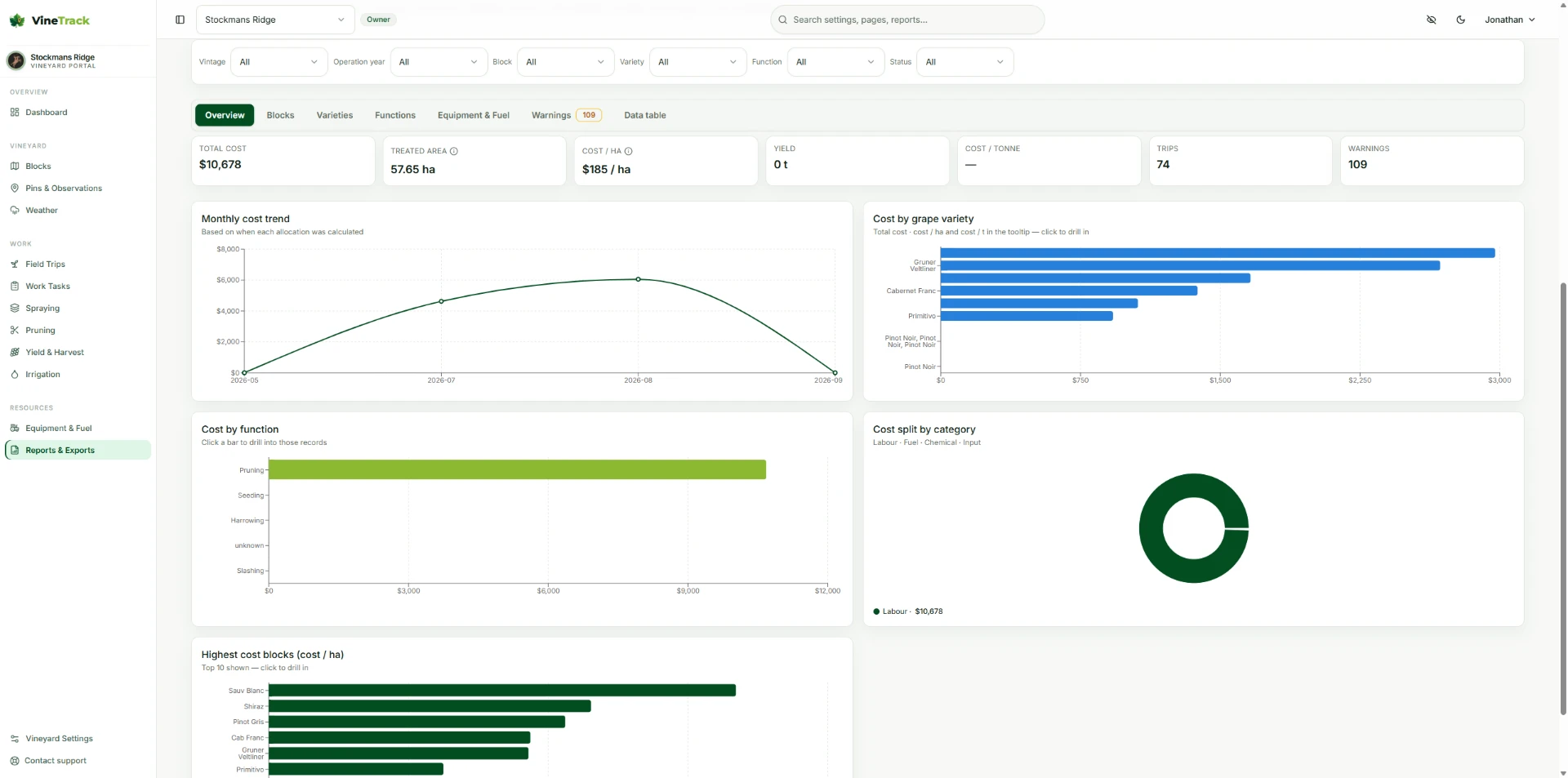Image resolution: width=1568 pixels, height=778 pixels.
Task: Expand the Function filter dropdown
Action: pyautogui.click(x=835, y=62)
